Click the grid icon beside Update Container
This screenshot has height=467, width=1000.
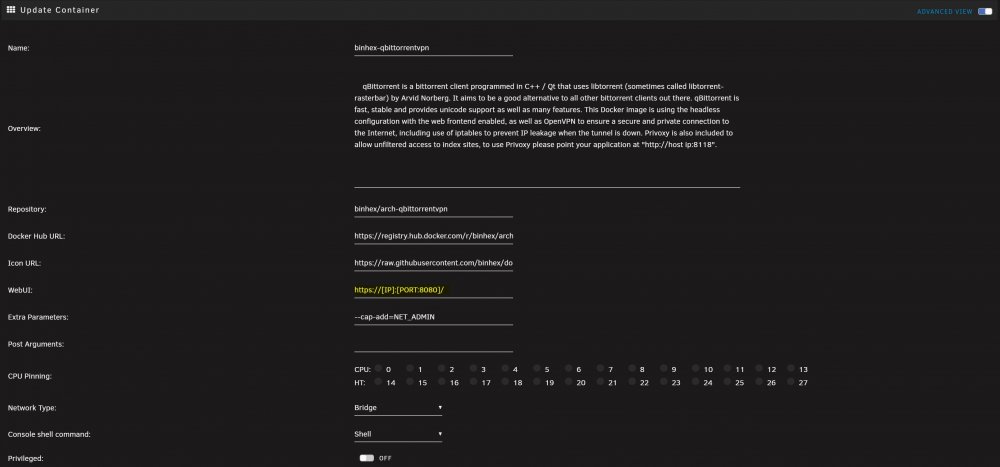click(x=11, y=10)
